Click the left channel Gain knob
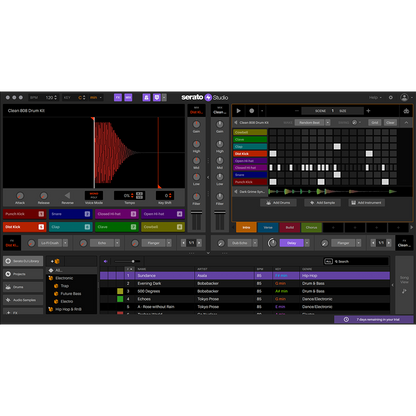 point(196,124)
